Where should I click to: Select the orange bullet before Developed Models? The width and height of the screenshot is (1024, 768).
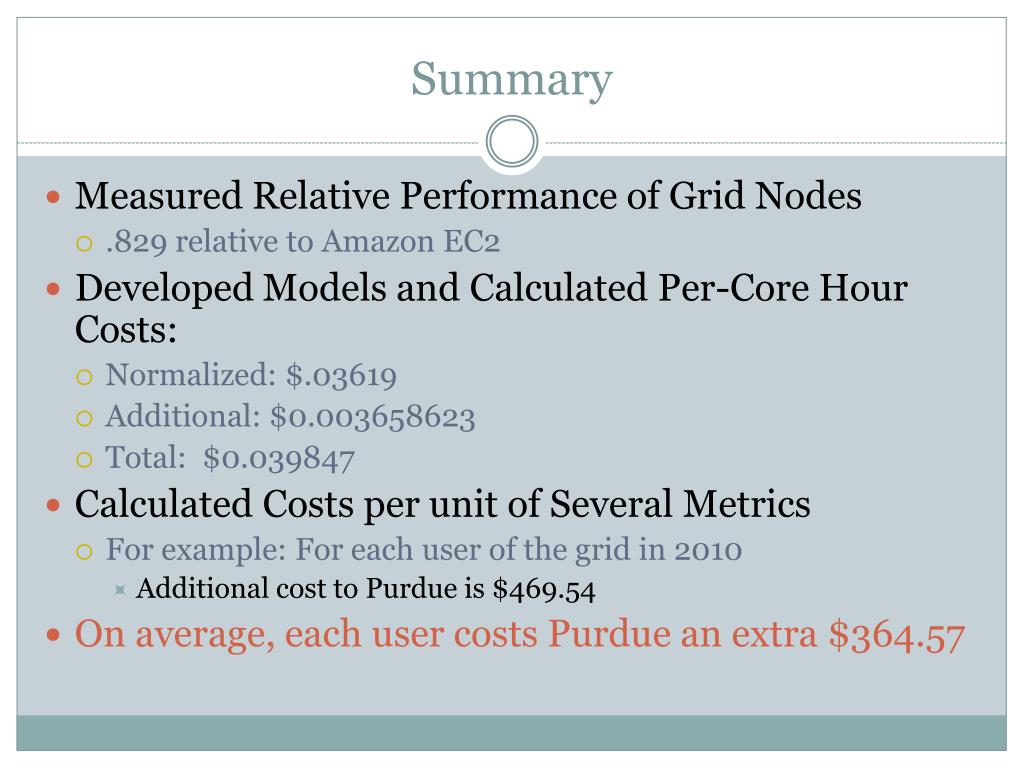pyautogui.click(x=54, y=289)
